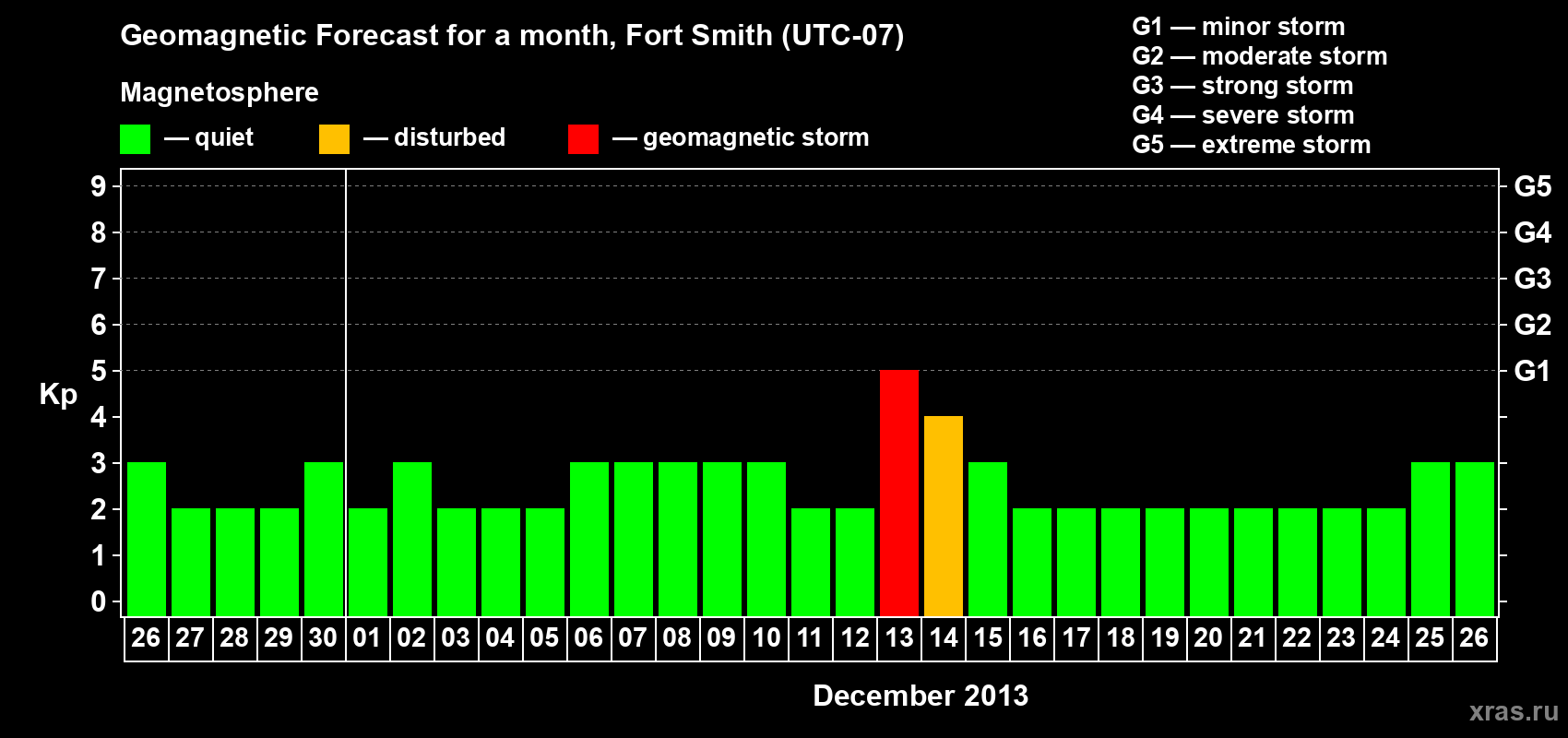Click the 'G5 — extreme storm' legend text
1568x738 pixels.
pyautogui.click(x=1252, y=145)
